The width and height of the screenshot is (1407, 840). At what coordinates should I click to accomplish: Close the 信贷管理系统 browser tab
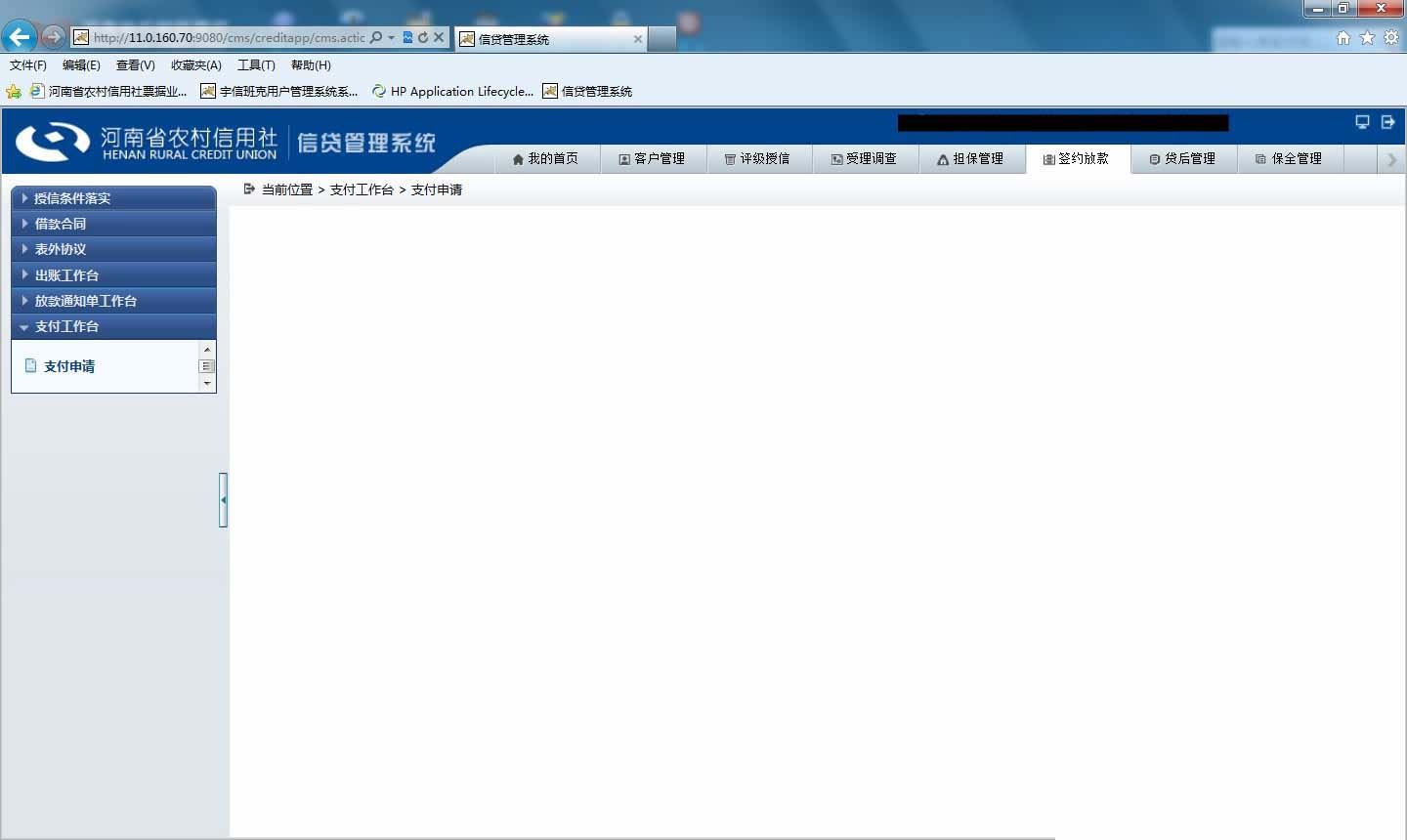pyautogui.click(x=638, y=39)
